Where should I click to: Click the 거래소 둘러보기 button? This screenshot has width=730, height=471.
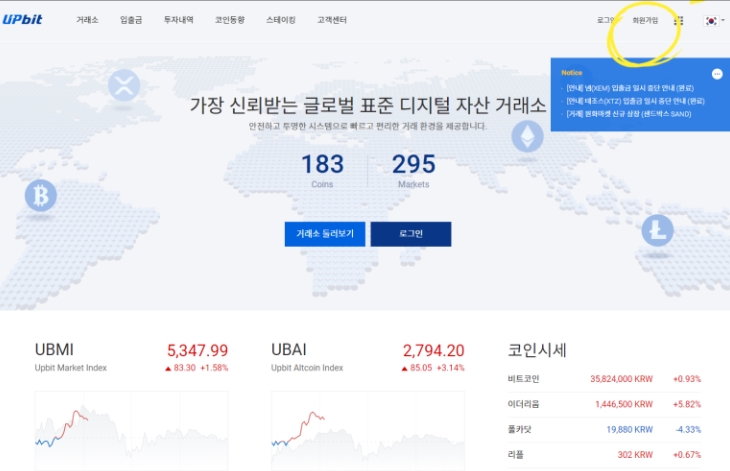(x=325, y=234)
